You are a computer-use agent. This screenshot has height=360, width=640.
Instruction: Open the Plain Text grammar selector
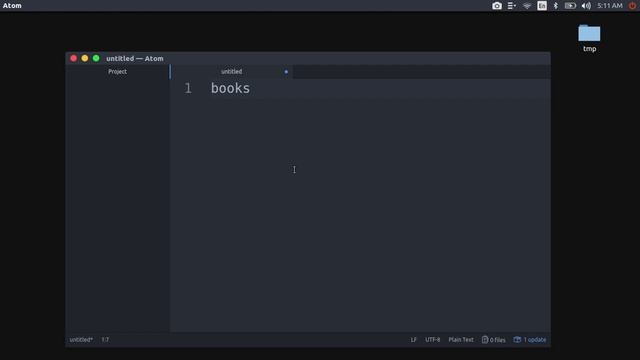[461, 340]
